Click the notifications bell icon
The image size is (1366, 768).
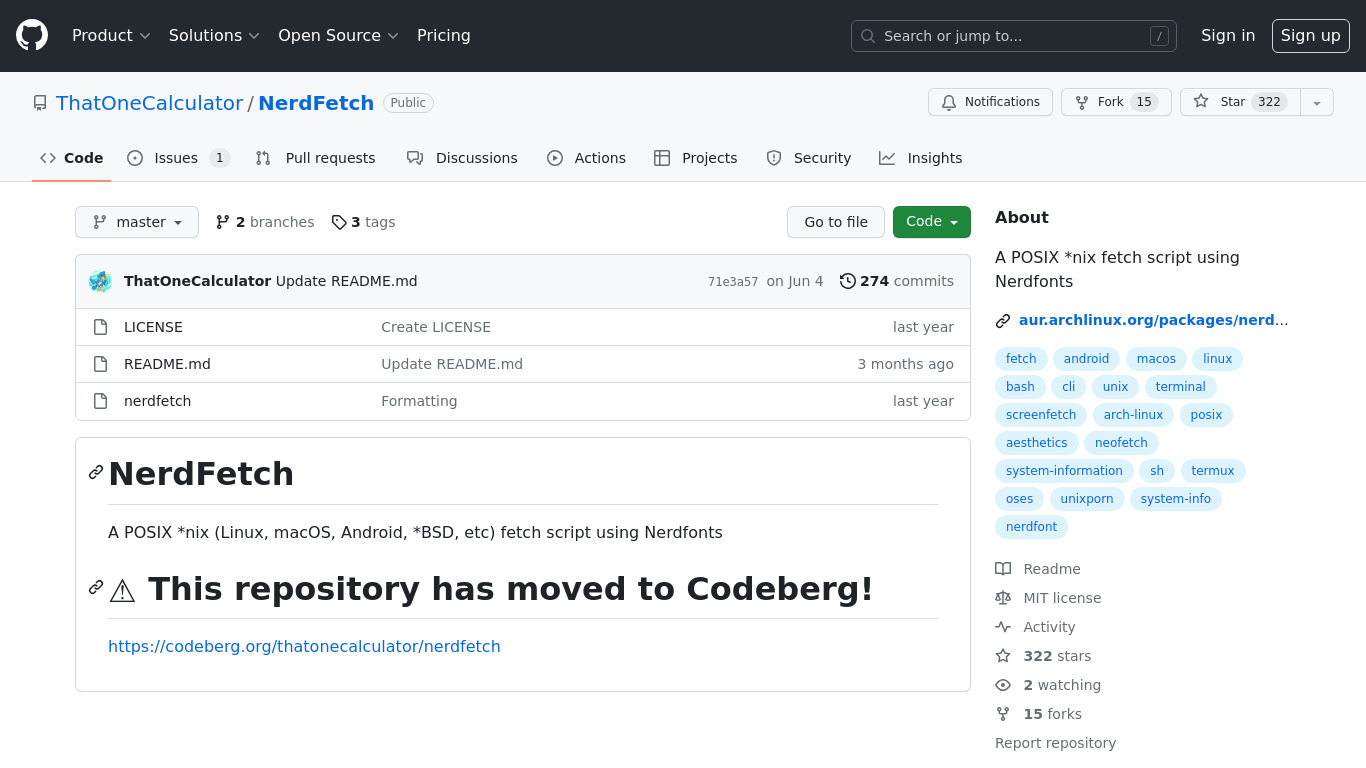949,102
